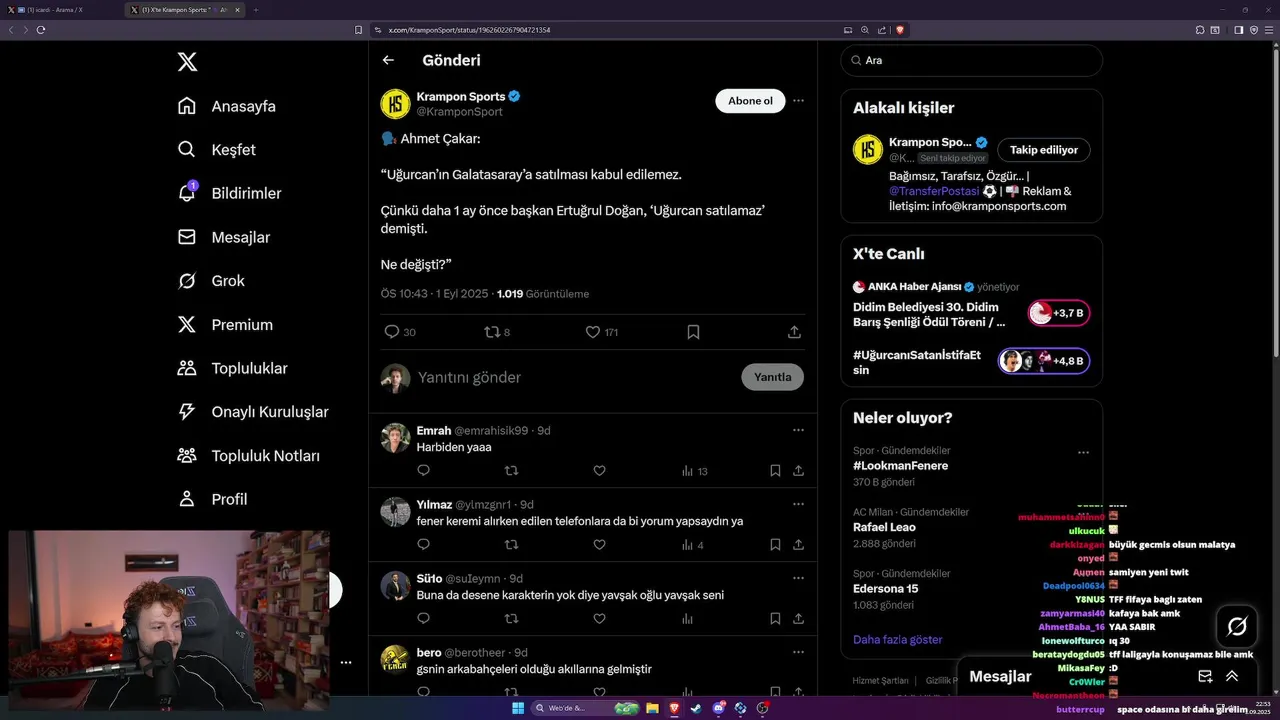
Task: Open more options on Sü1o's reply
Action: pyautogui.click(x=798, y=578)
